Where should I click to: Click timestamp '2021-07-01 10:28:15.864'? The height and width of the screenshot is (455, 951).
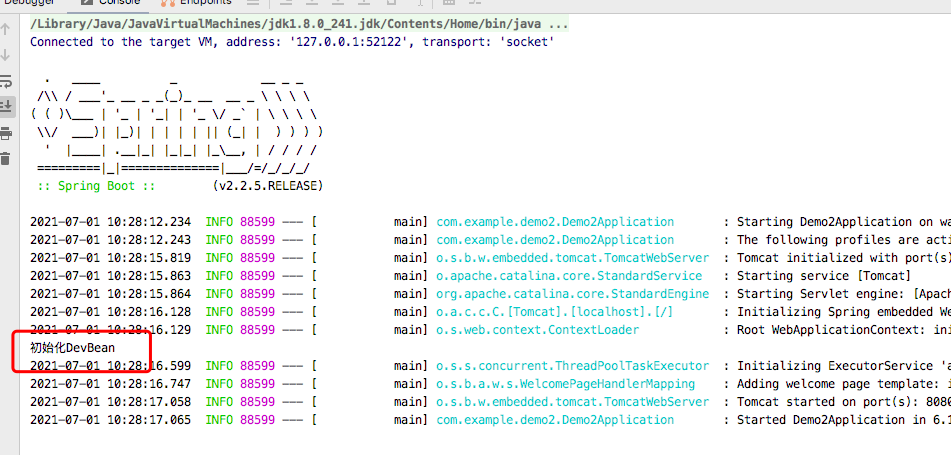[x=110, y=294]
